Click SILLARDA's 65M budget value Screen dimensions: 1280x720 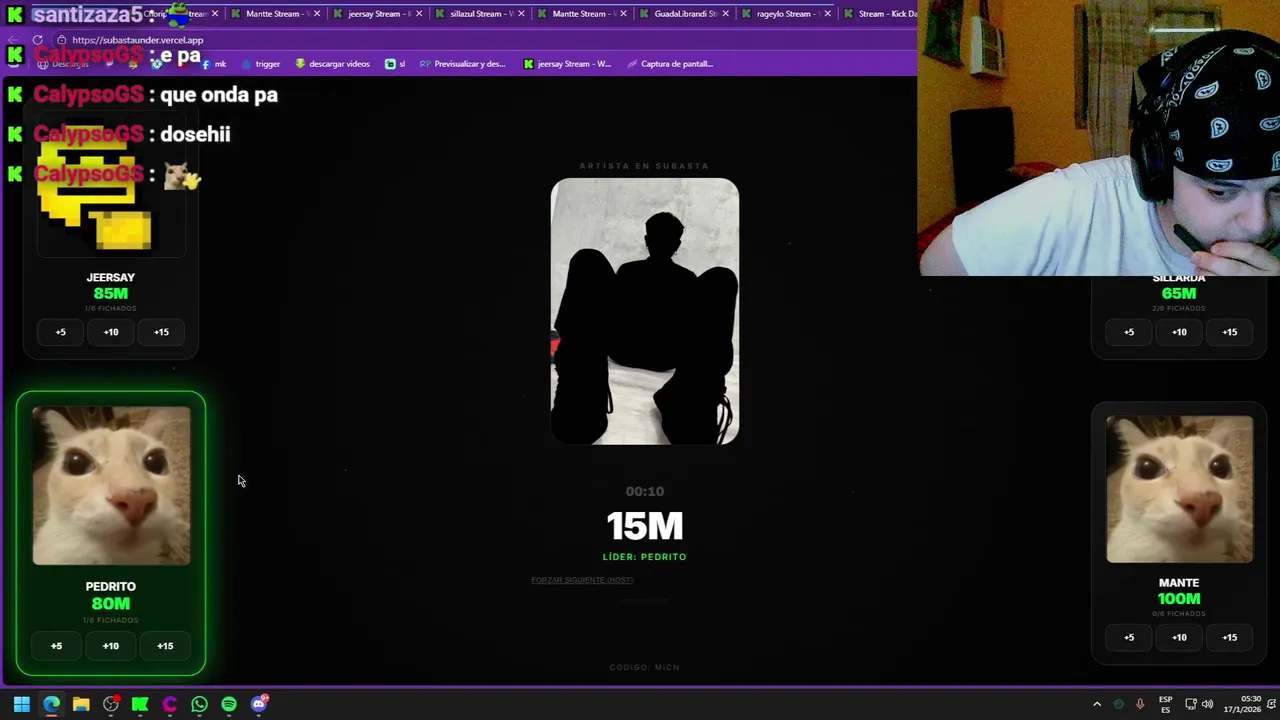tap(1179, 294)
